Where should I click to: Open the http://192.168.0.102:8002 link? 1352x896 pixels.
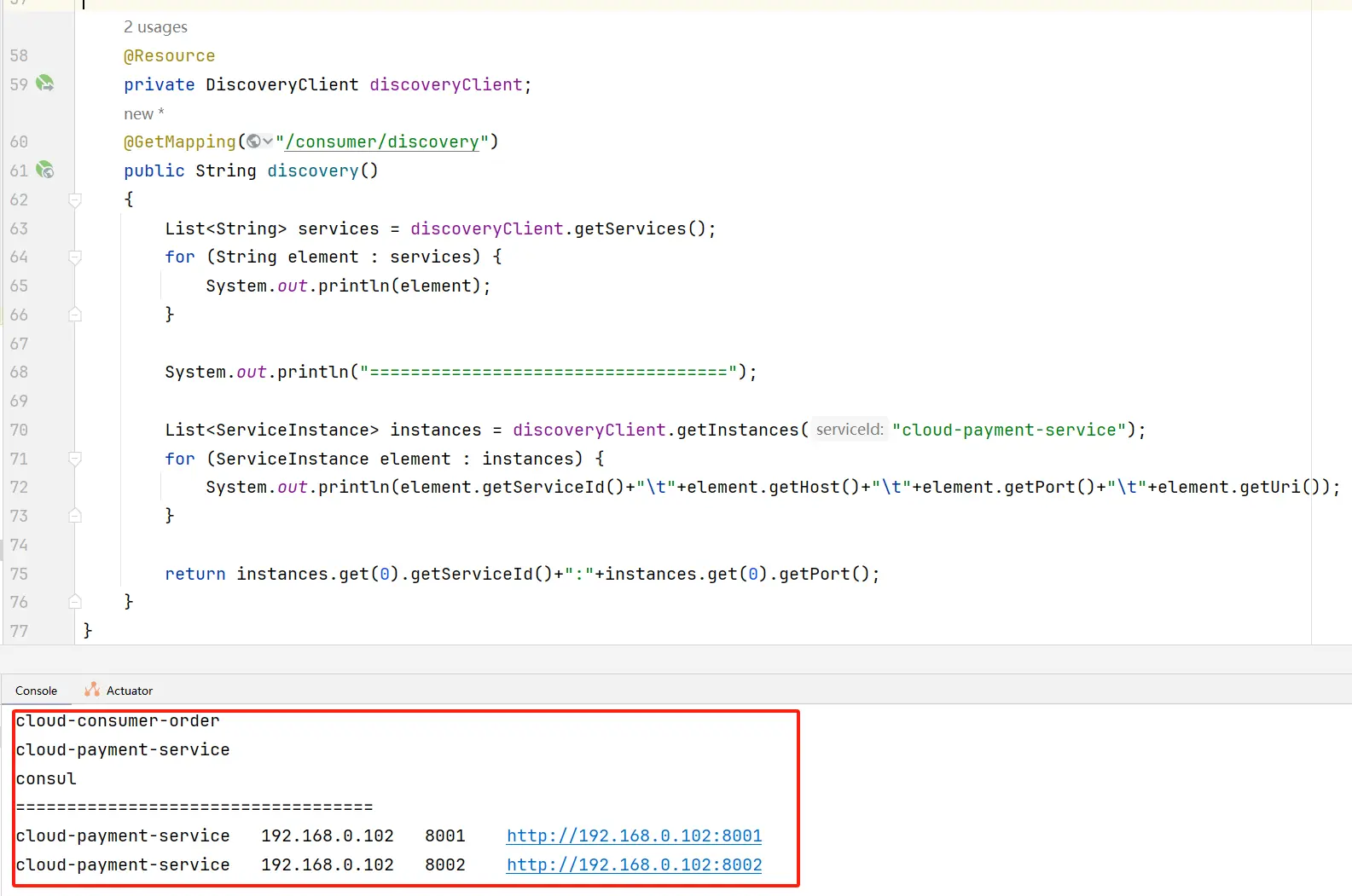[634, 864]
